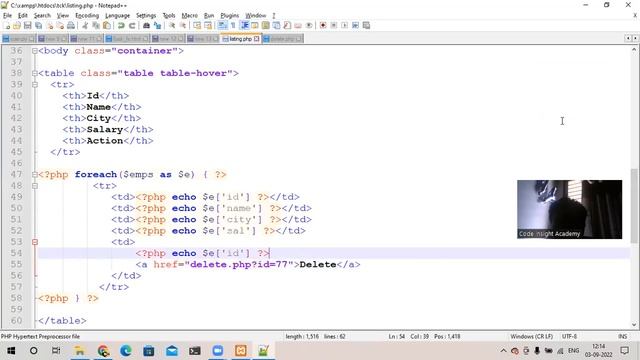Click the Code Insight Academy webcam thumbnail

[x=569, y=209]
